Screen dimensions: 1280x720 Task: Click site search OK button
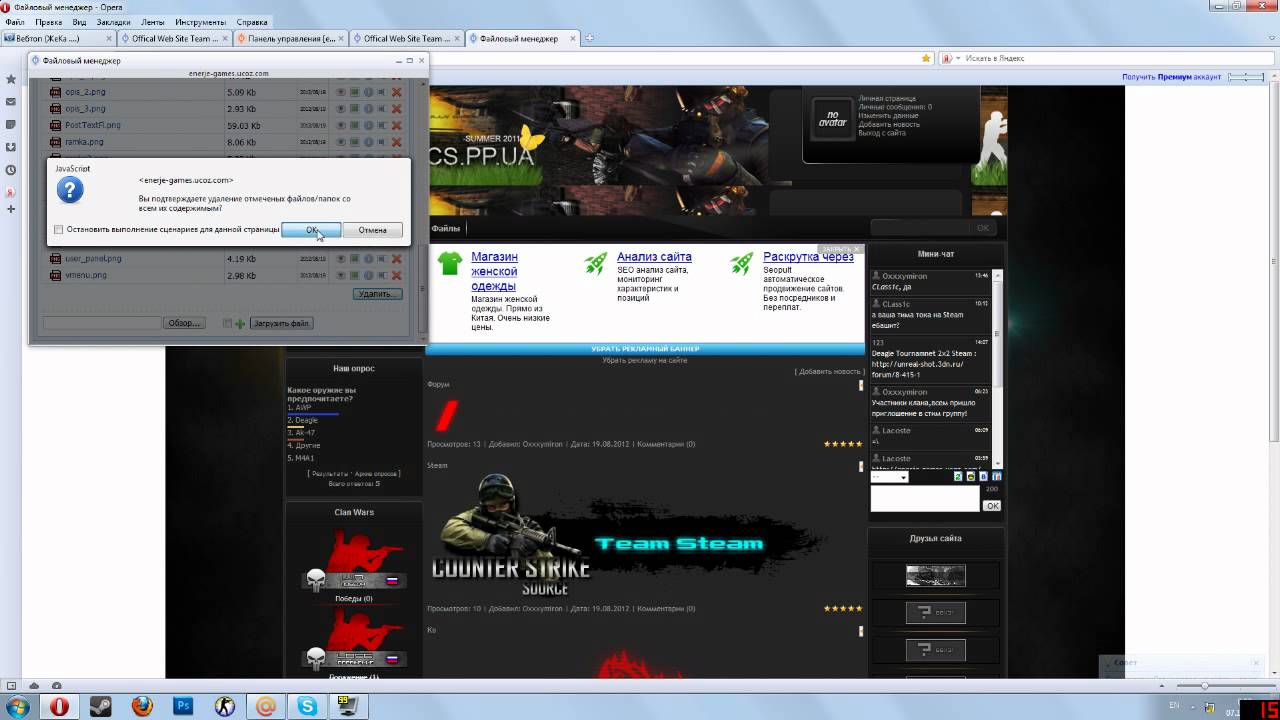[983, 228]
